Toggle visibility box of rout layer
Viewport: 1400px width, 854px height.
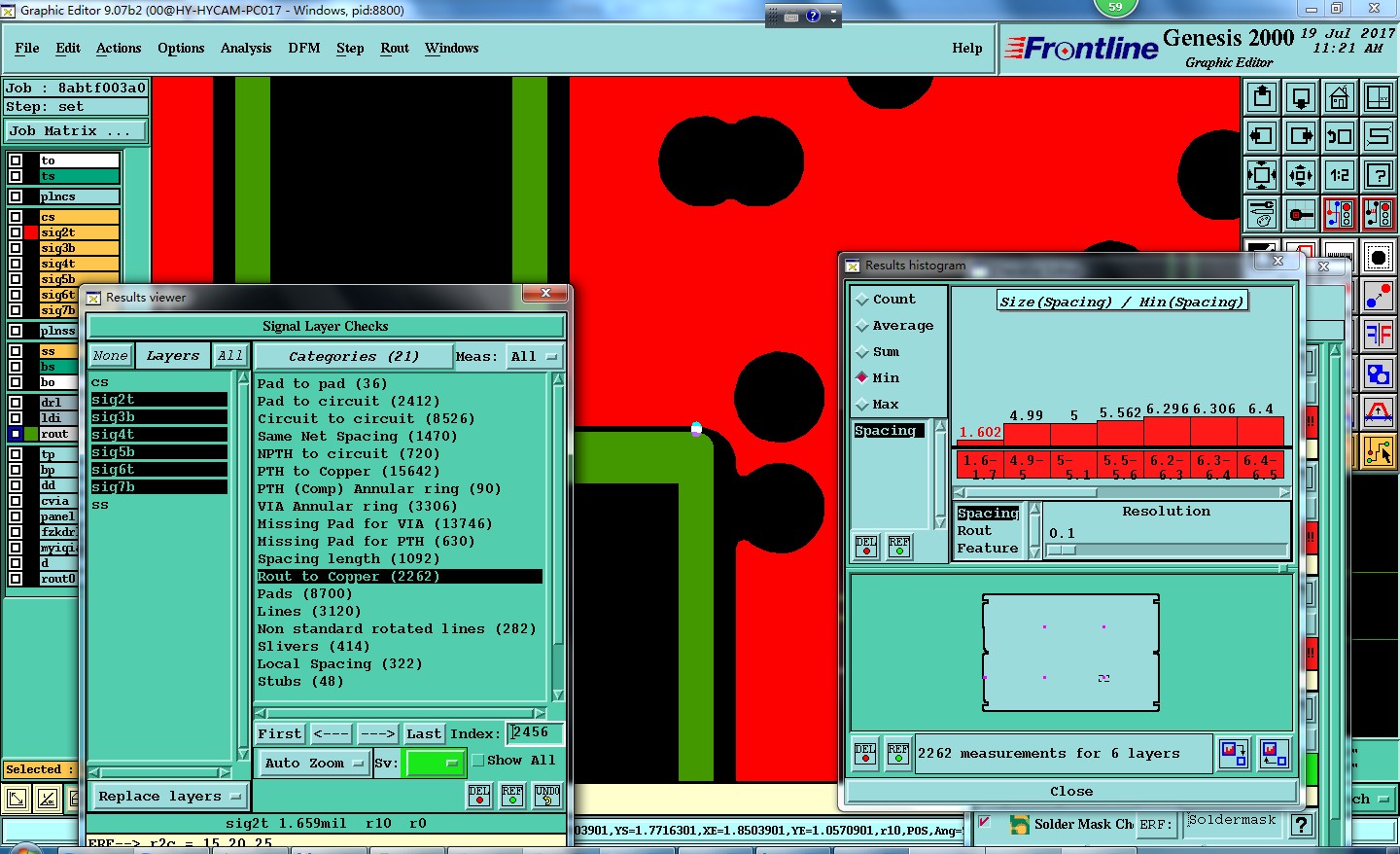pyautogui.click(x=15, y=434)
